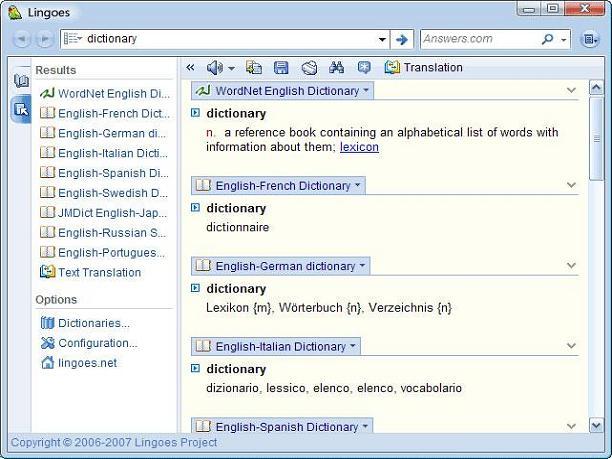This screenshot has width=612, height=459.
Task: Click the entry arrow icon beside Italian dictionary entry
Action: coord(195,368)
